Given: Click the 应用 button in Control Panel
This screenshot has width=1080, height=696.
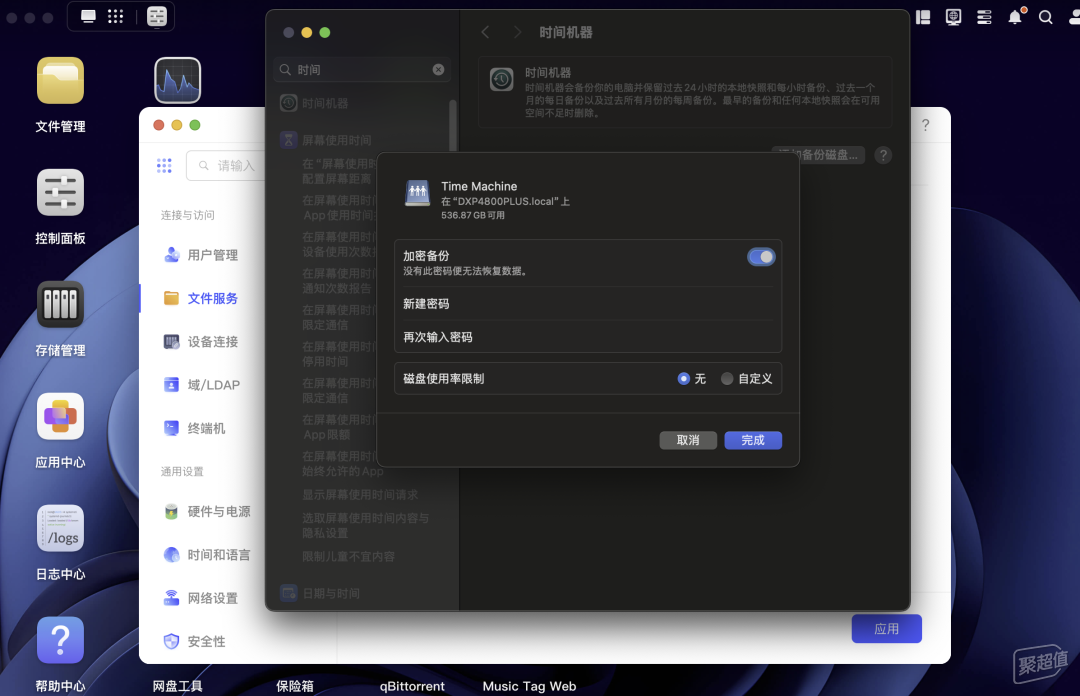Looking at the screenshot, I should pos(886,628).
